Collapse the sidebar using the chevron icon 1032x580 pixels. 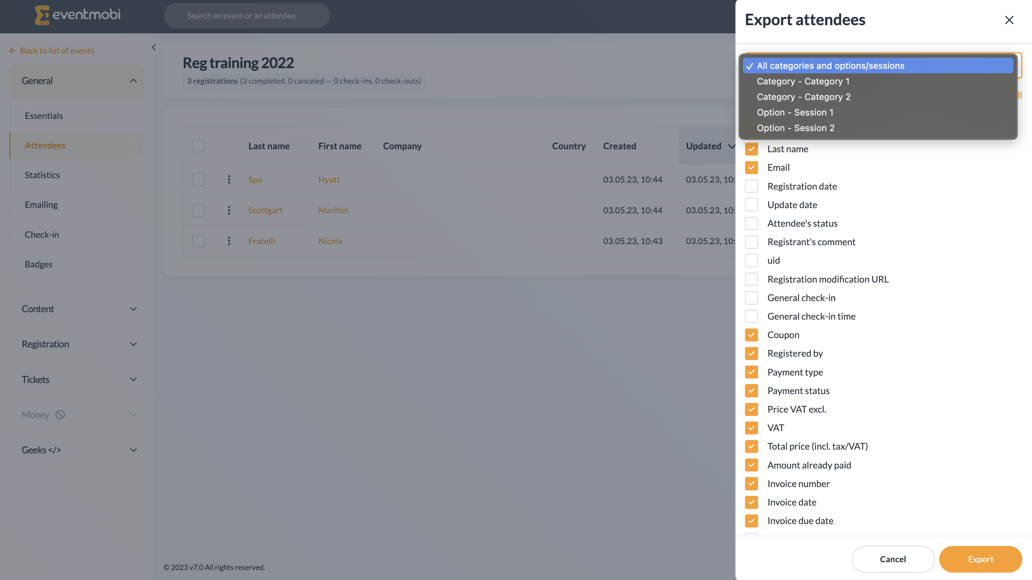pyautogui.click(x=154, y=46)
